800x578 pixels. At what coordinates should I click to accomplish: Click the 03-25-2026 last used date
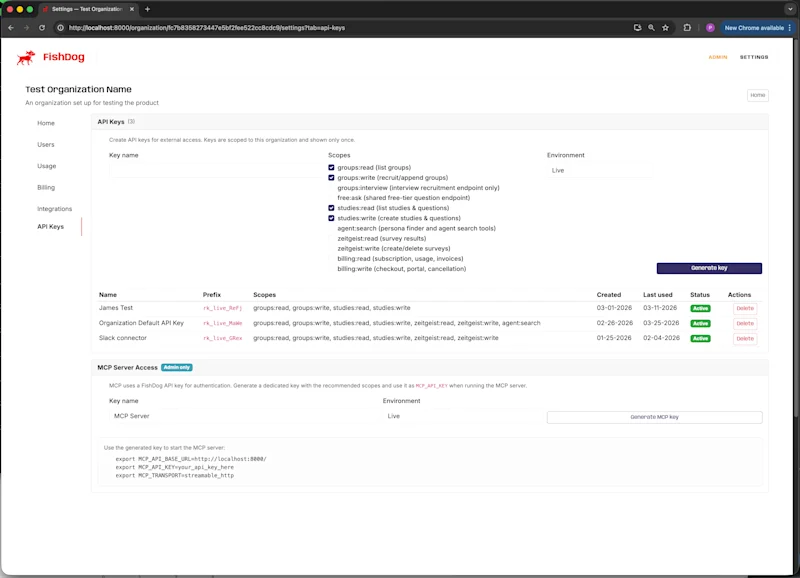point(661,323)
